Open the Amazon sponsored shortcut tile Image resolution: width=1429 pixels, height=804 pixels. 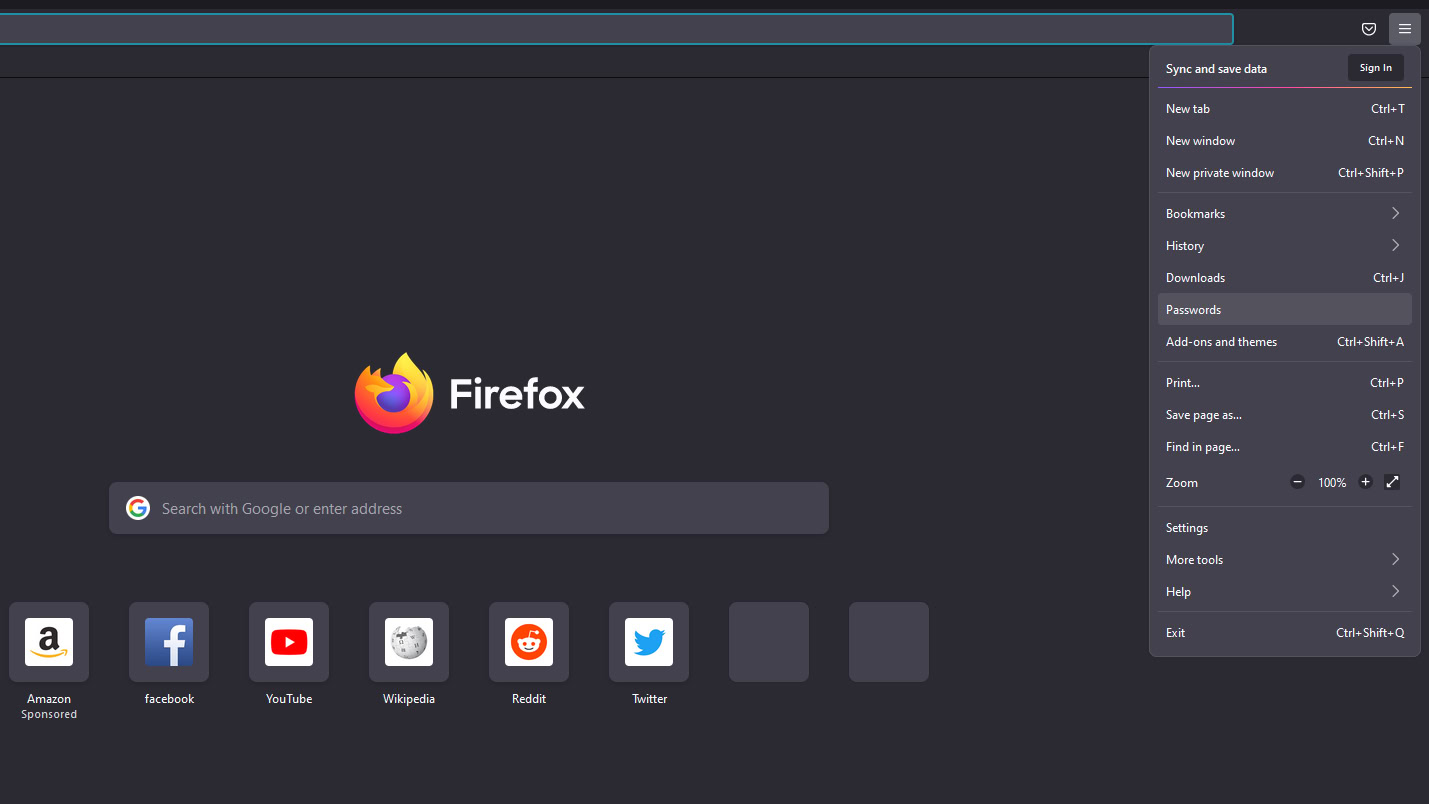tap(49, 642)
